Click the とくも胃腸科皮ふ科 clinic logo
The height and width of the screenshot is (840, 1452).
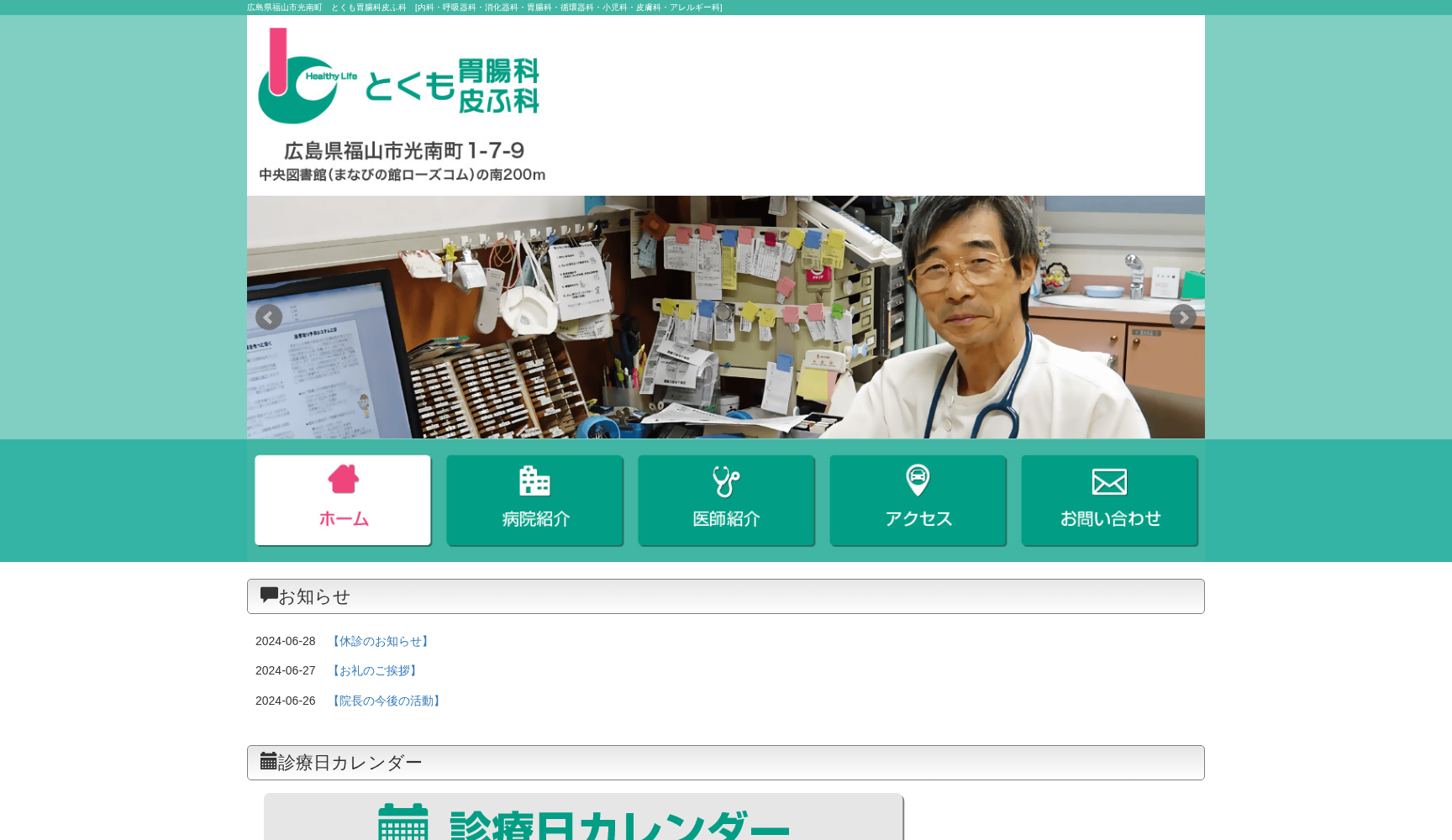click(x=399, y=76)
